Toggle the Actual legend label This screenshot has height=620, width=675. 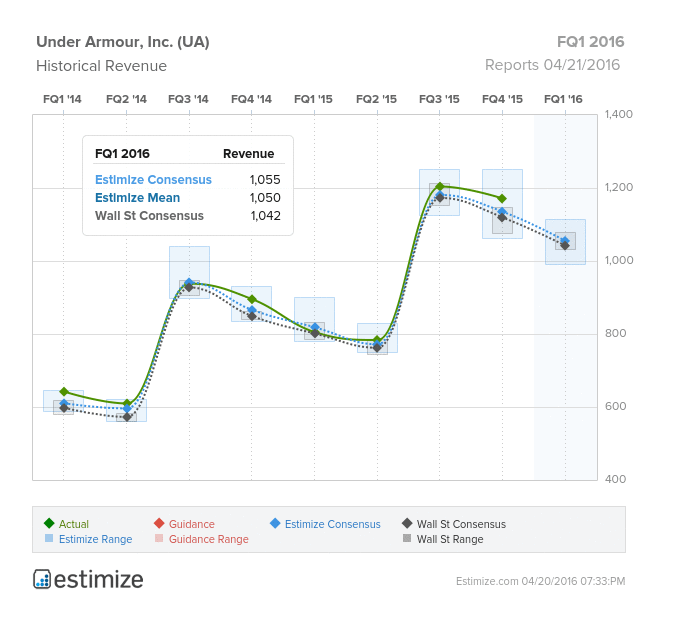coord(74,524)
